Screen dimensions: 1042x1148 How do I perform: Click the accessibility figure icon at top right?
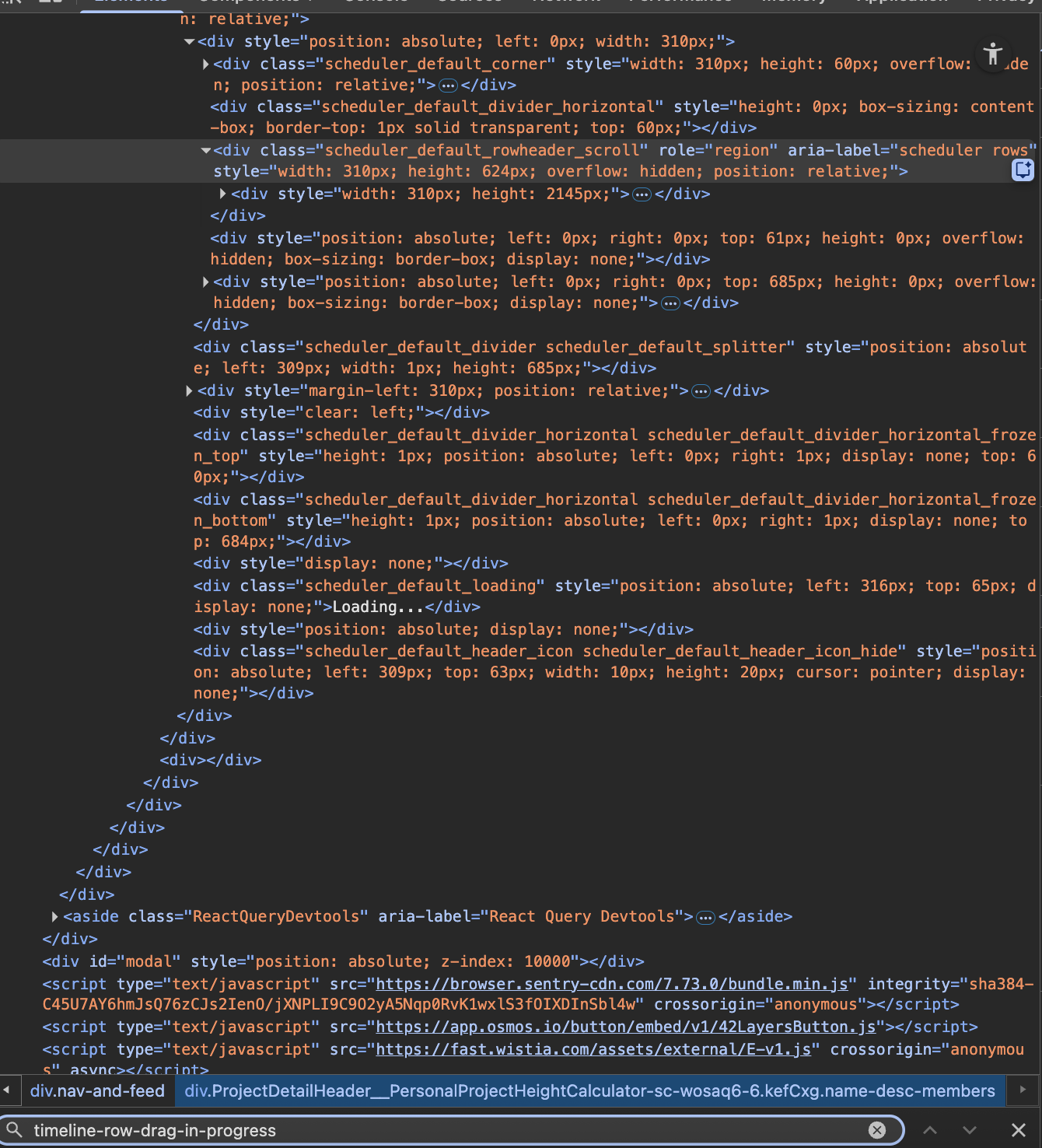tap(992, 54)
